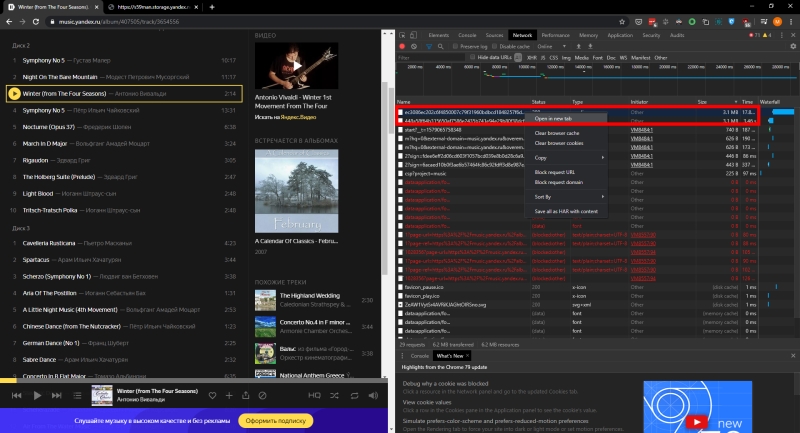Open the Application tab
Screen dimensions: 800x433
[x=620, y=35]
